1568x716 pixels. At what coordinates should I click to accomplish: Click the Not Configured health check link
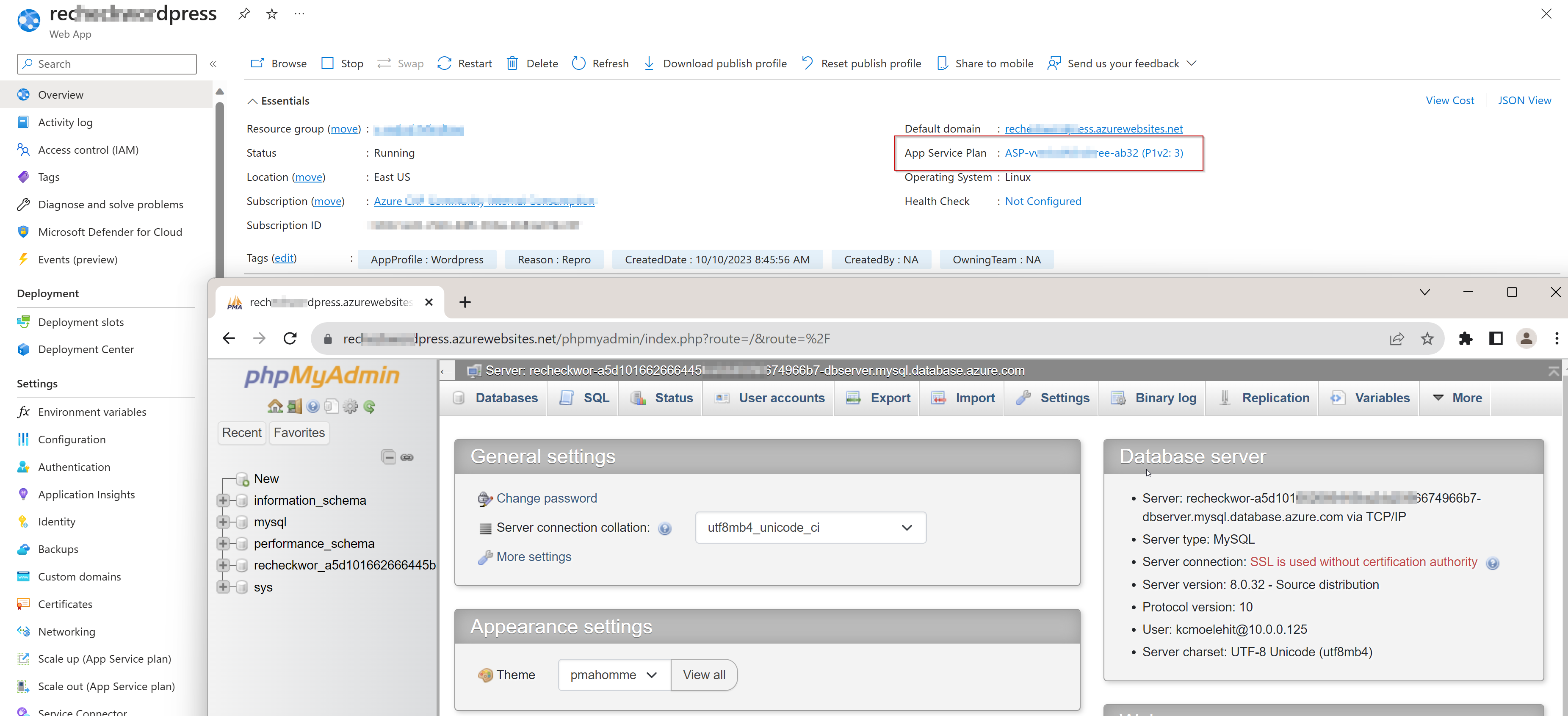coord(1043,202)
